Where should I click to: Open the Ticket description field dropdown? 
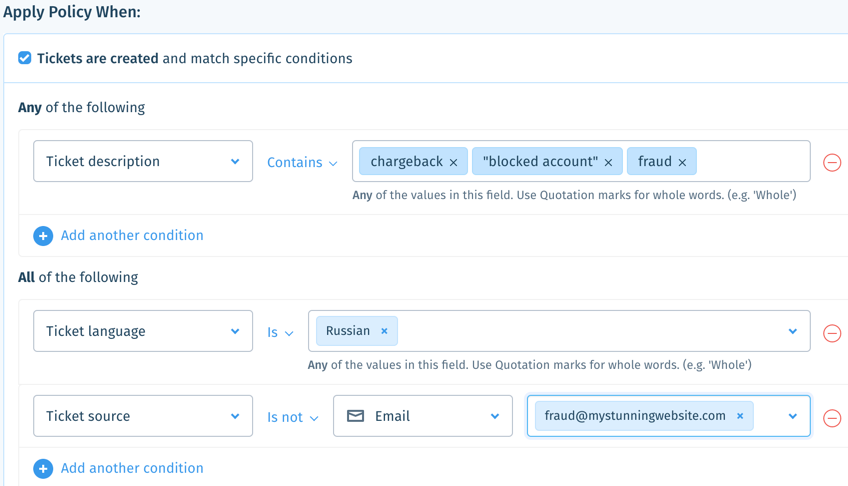tap(143, 161)
